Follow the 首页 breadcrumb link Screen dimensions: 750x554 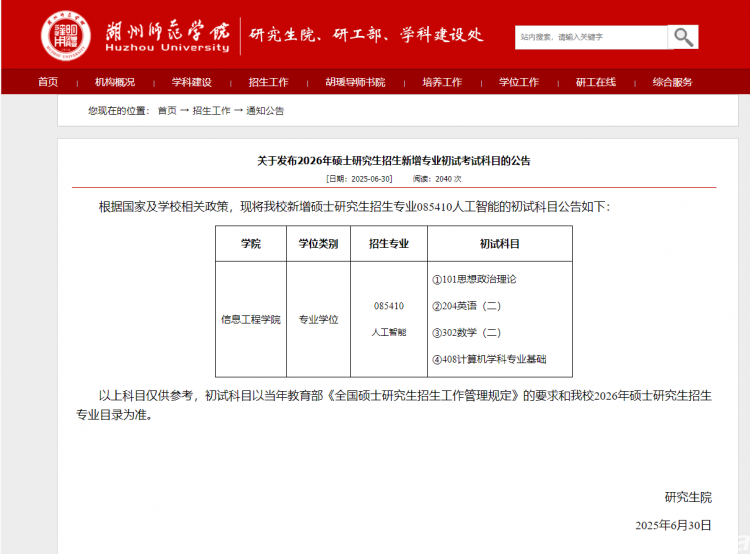click(x=167, y=111)
